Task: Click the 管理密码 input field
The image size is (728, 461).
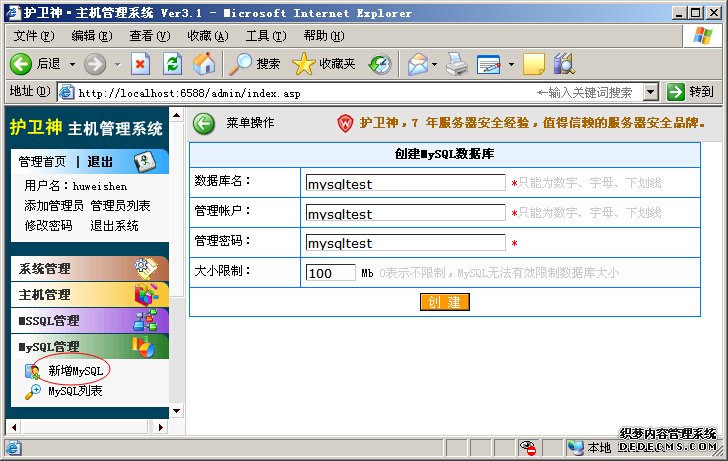Action: coord(405,242)
